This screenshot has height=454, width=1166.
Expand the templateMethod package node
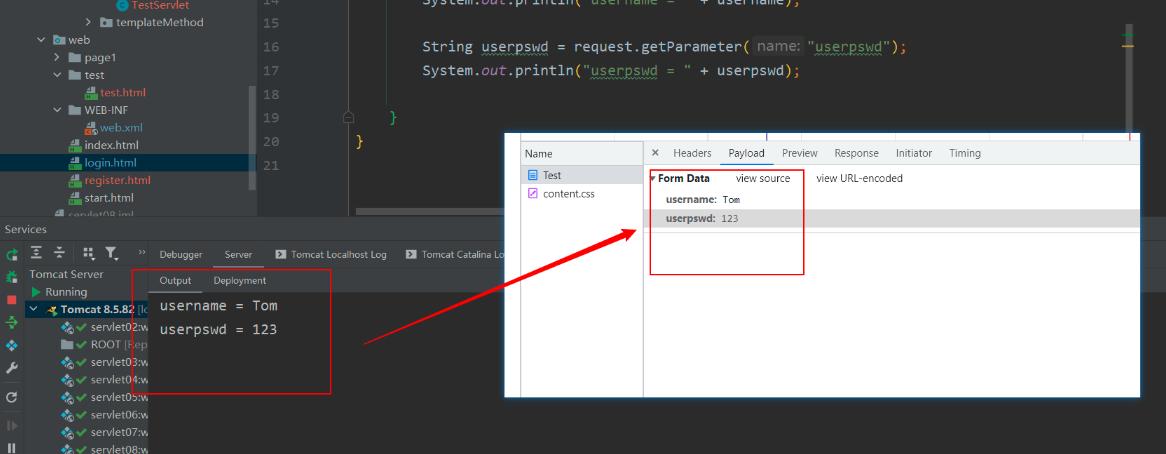click(88, 22)
